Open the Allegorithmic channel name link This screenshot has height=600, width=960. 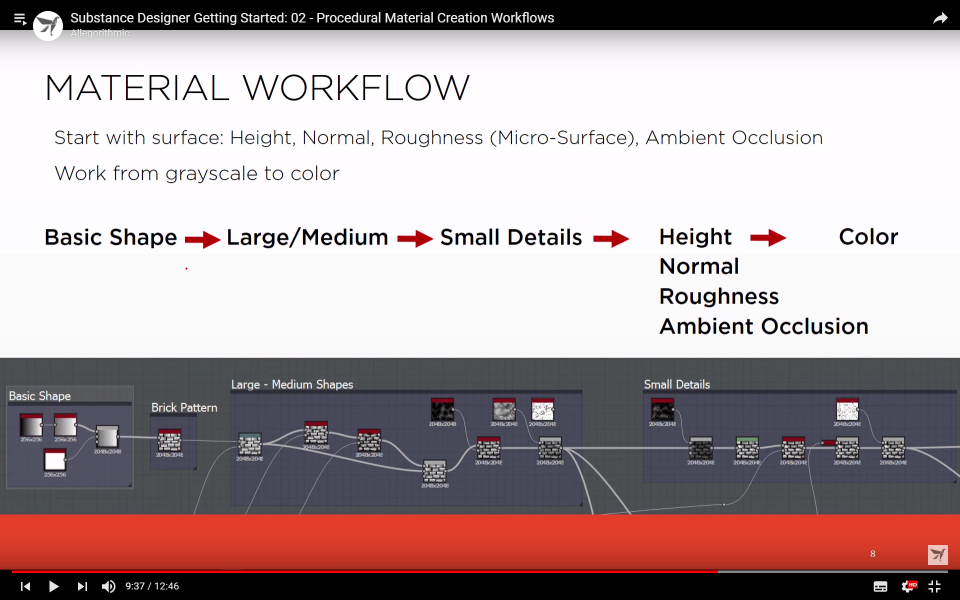tap(100, 33)
